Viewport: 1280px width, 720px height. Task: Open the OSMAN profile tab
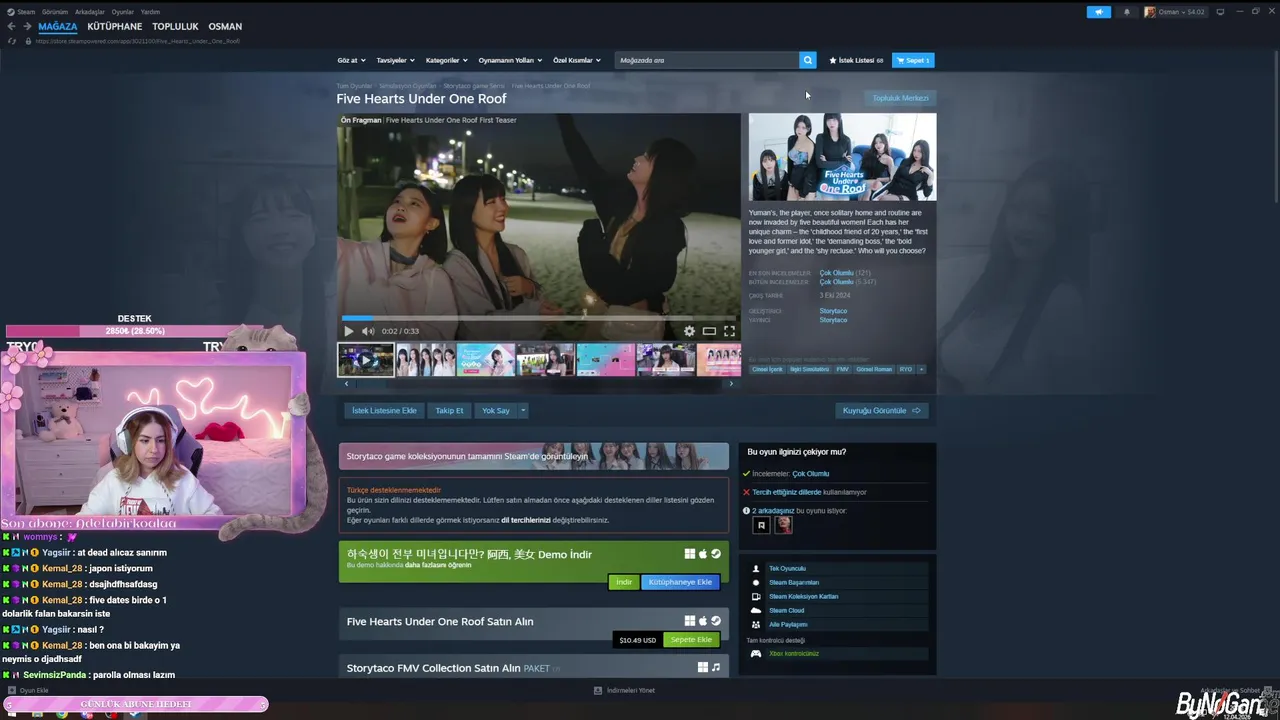click(225, 27)
